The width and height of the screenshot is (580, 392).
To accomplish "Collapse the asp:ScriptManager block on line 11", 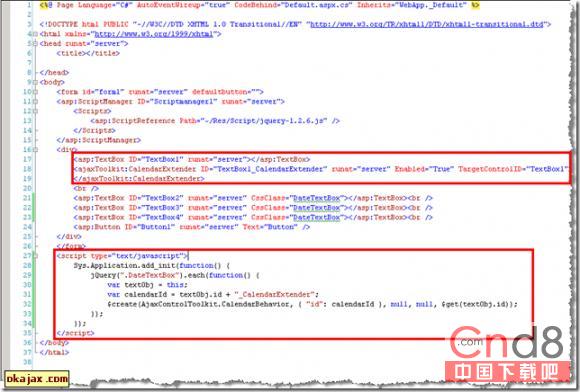I will (x=35, y=101).
